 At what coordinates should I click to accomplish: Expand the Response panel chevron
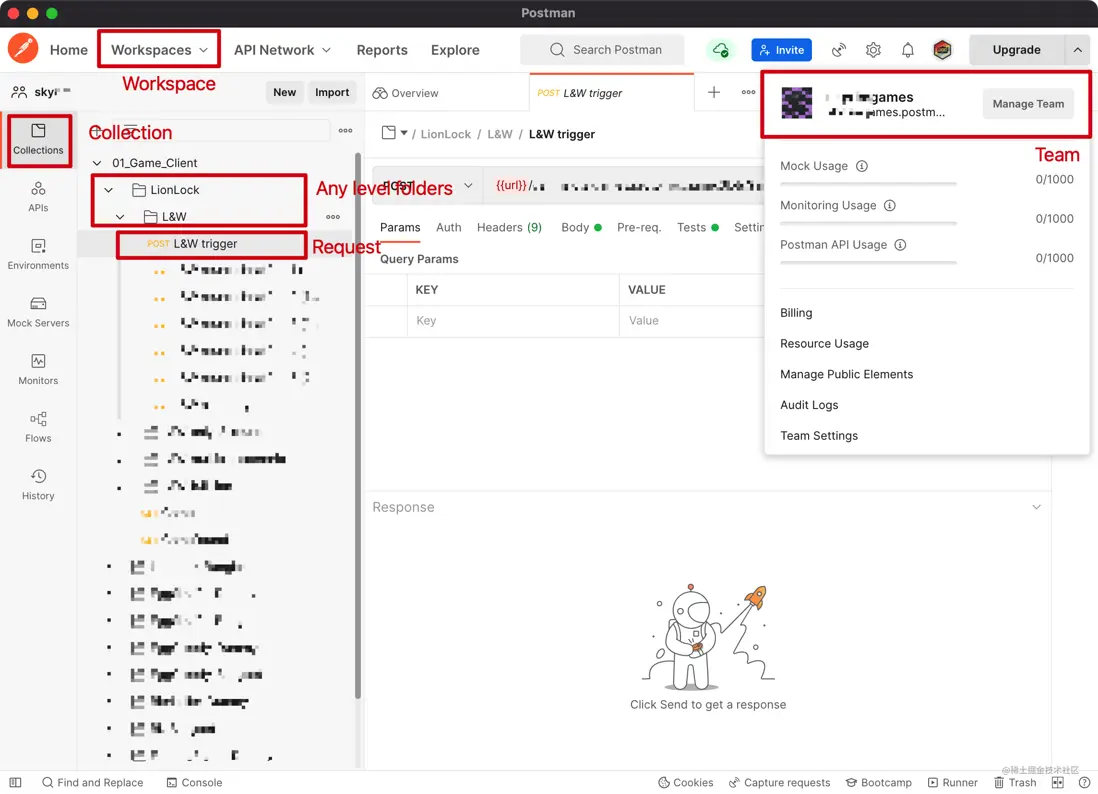(1036, 507)
